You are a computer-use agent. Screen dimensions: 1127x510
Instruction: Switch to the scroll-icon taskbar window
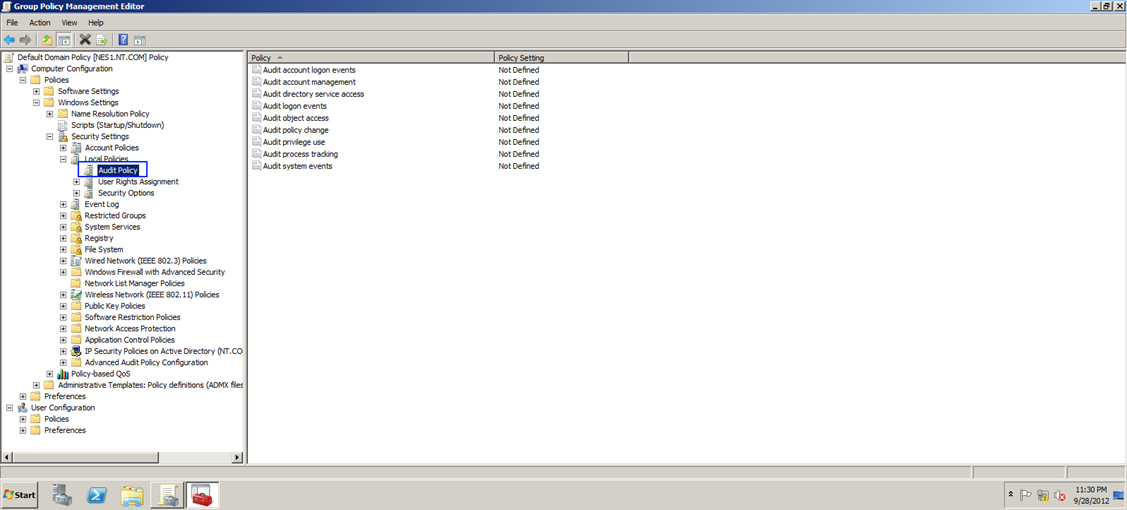pos(169,495)
